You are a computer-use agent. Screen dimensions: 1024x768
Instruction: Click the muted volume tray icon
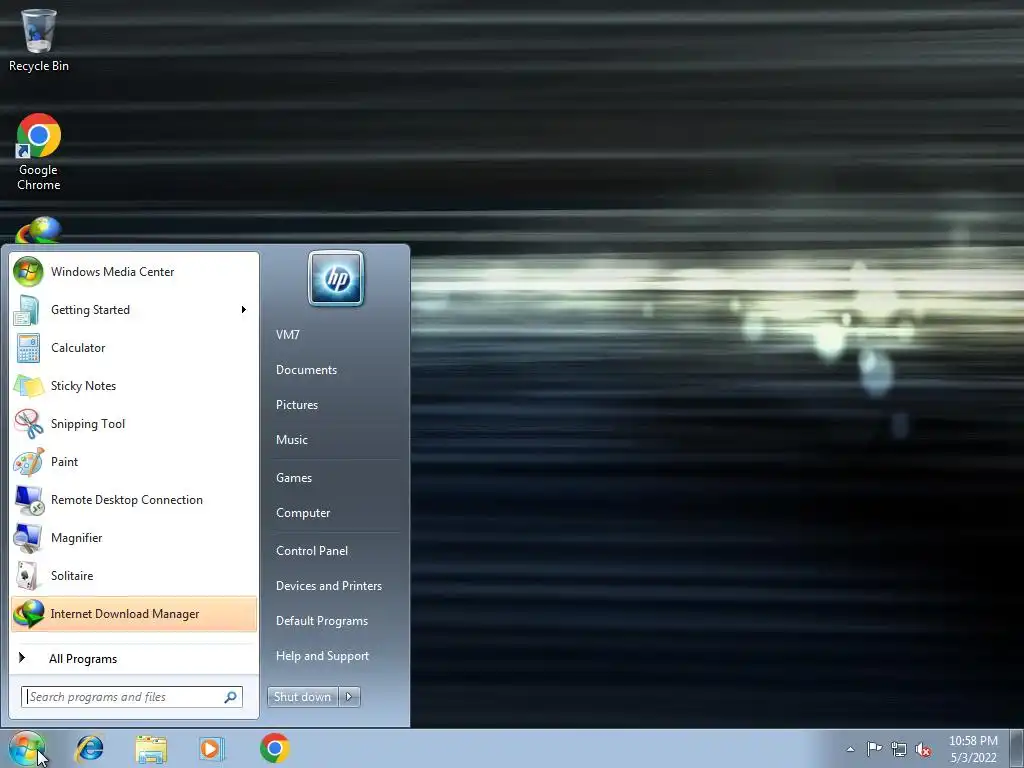coord(923,750)
